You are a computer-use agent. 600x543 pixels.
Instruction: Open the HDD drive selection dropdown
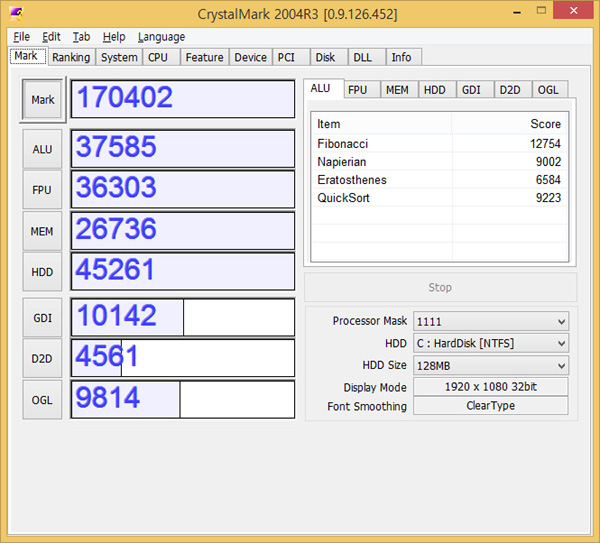click(490, 343)
